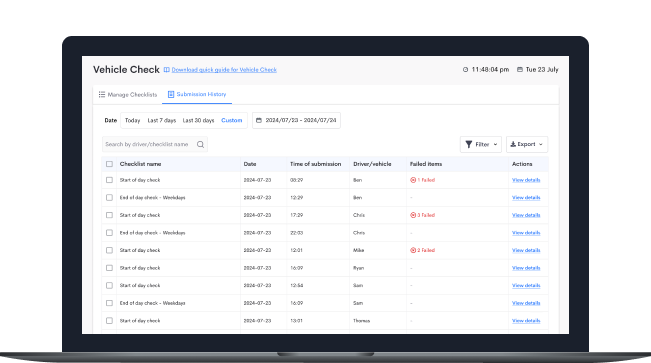Select the Today date range

click(132, 120)
